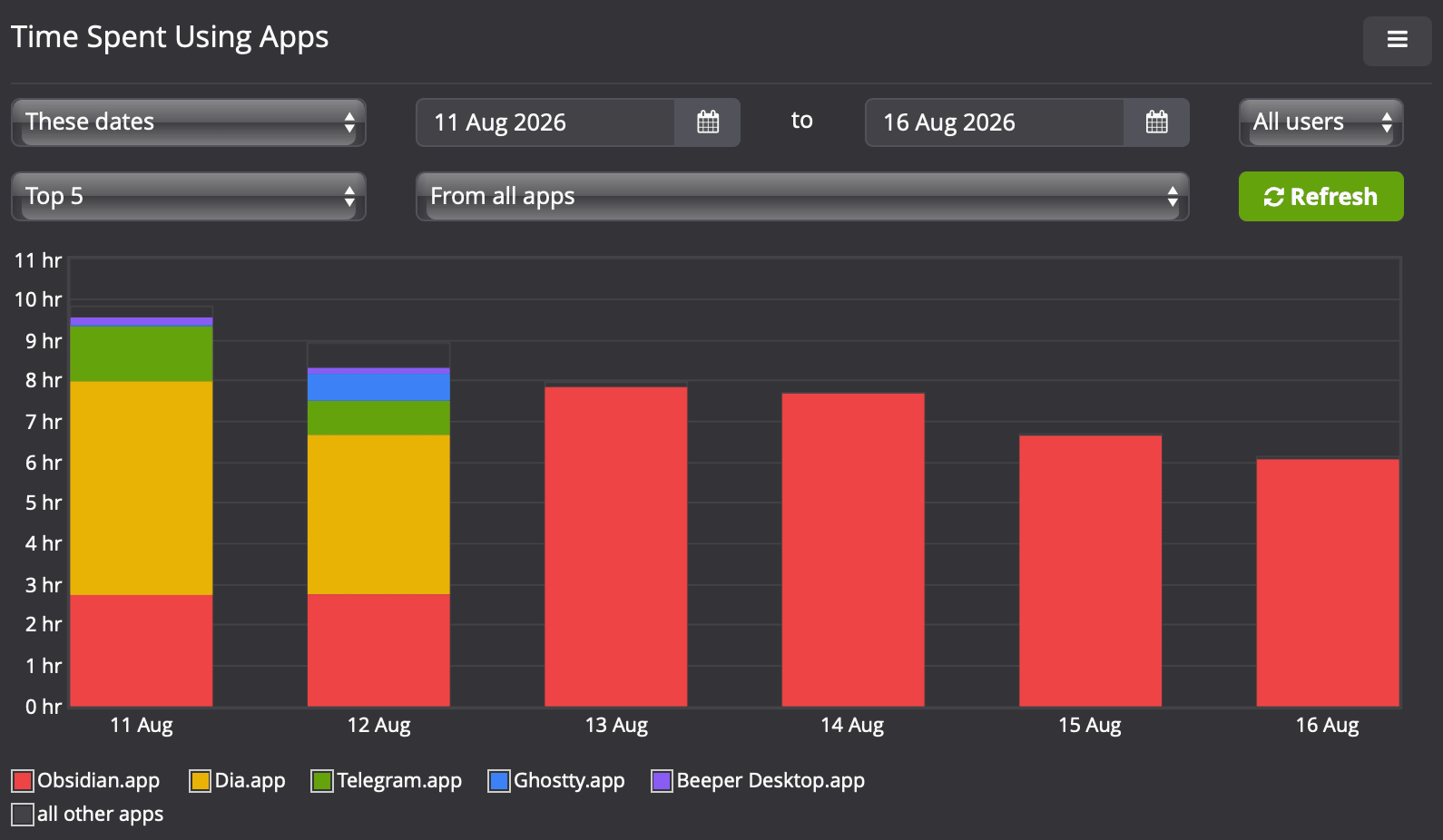Click the blue Ghostty segment on 12 Aug
The image size is (1443, 840).
point(378,387)
